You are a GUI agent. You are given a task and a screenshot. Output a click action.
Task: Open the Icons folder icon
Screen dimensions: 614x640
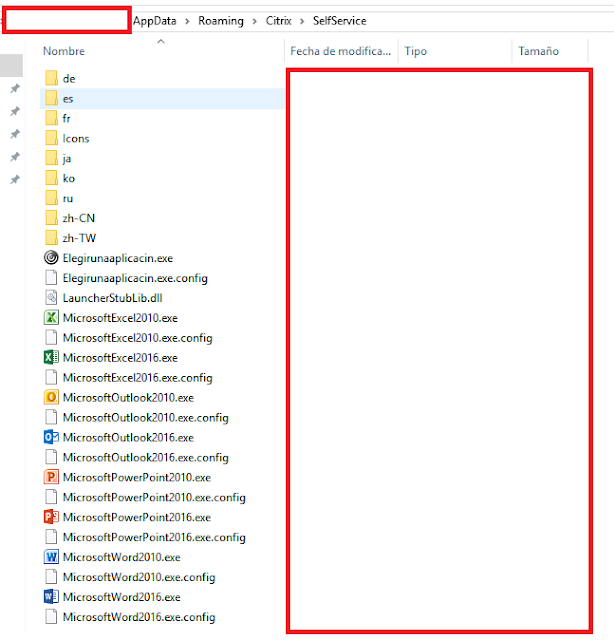coord(51,138)
